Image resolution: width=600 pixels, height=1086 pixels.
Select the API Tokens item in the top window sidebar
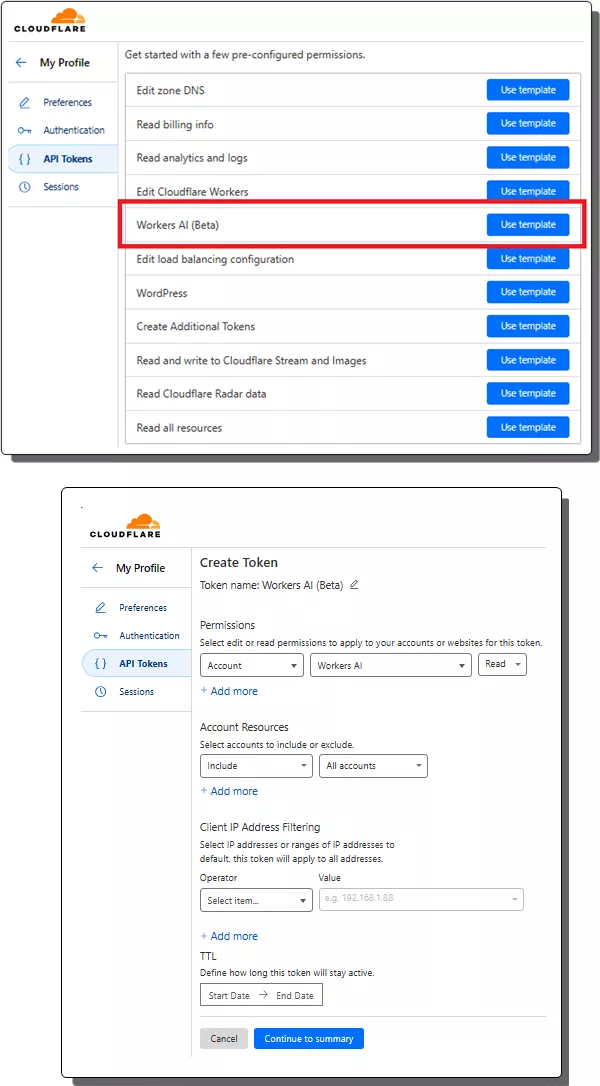[62, 159]
